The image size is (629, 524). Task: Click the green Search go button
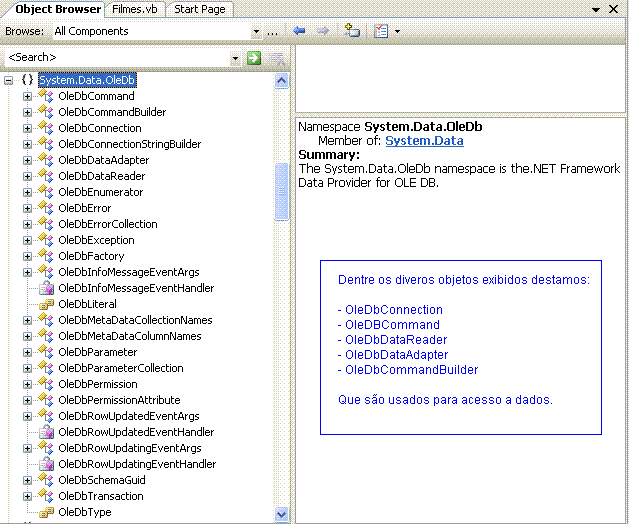click(x=254, y=58)
